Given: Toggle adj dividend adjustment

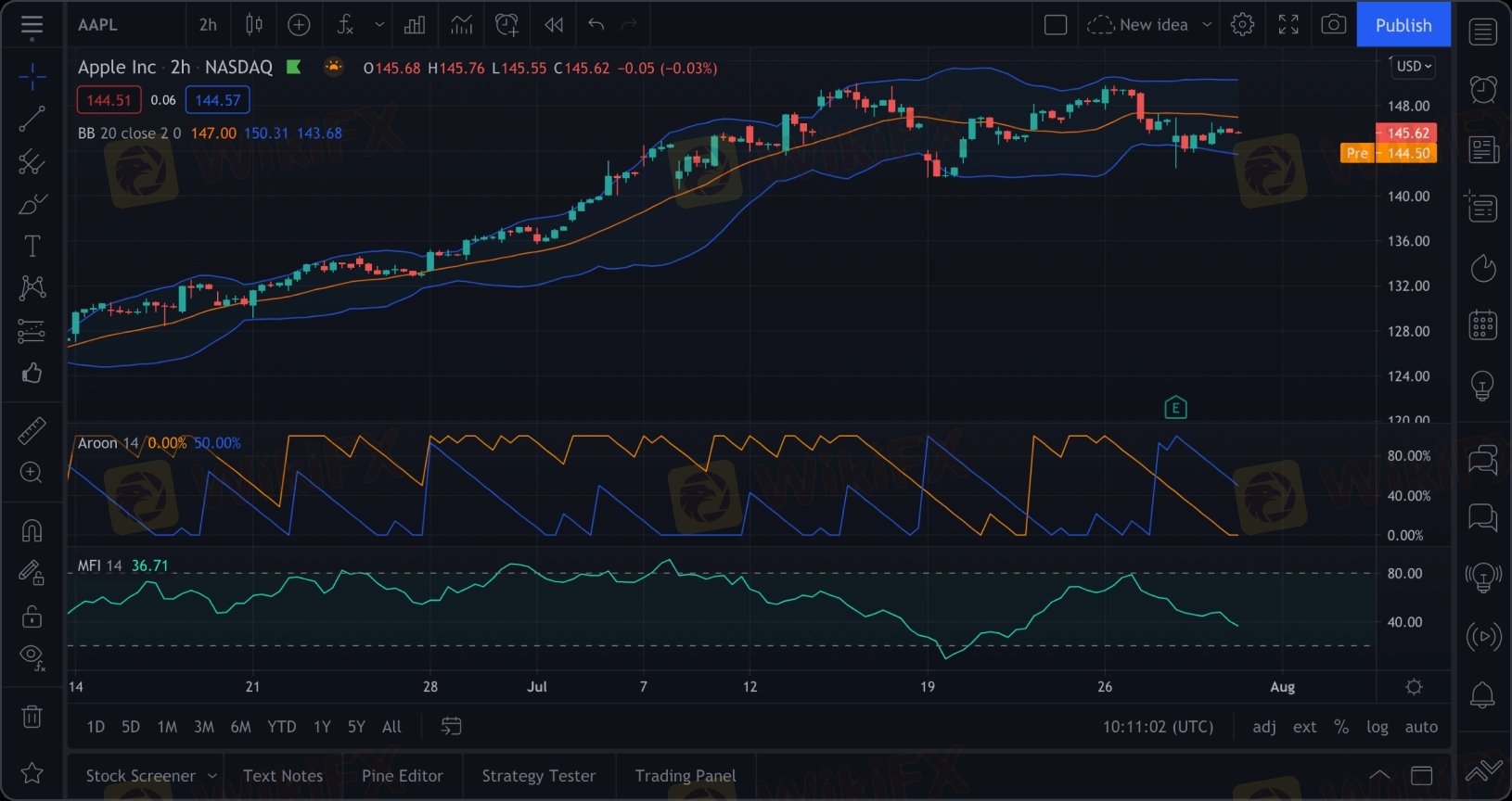Looking at the screenshot, I should coord(1264,727).
